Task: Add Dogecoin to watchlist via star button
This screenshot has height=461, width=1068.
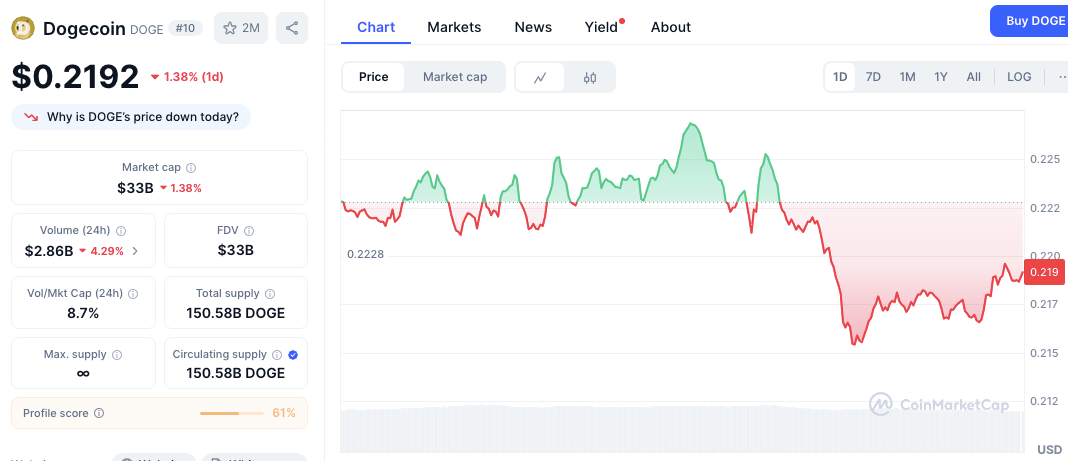Action: 241,28
